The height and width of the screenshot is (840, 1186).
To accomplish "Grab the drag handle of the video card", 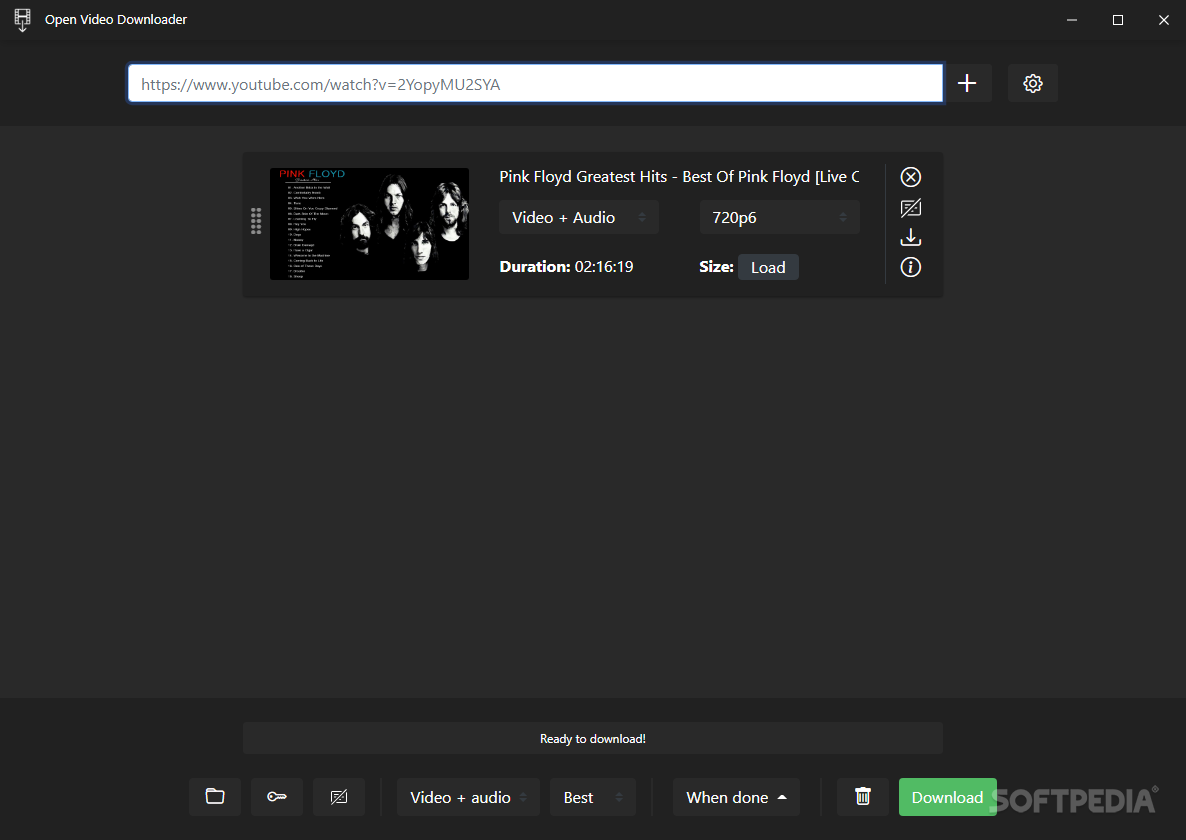I will (256, 222).
